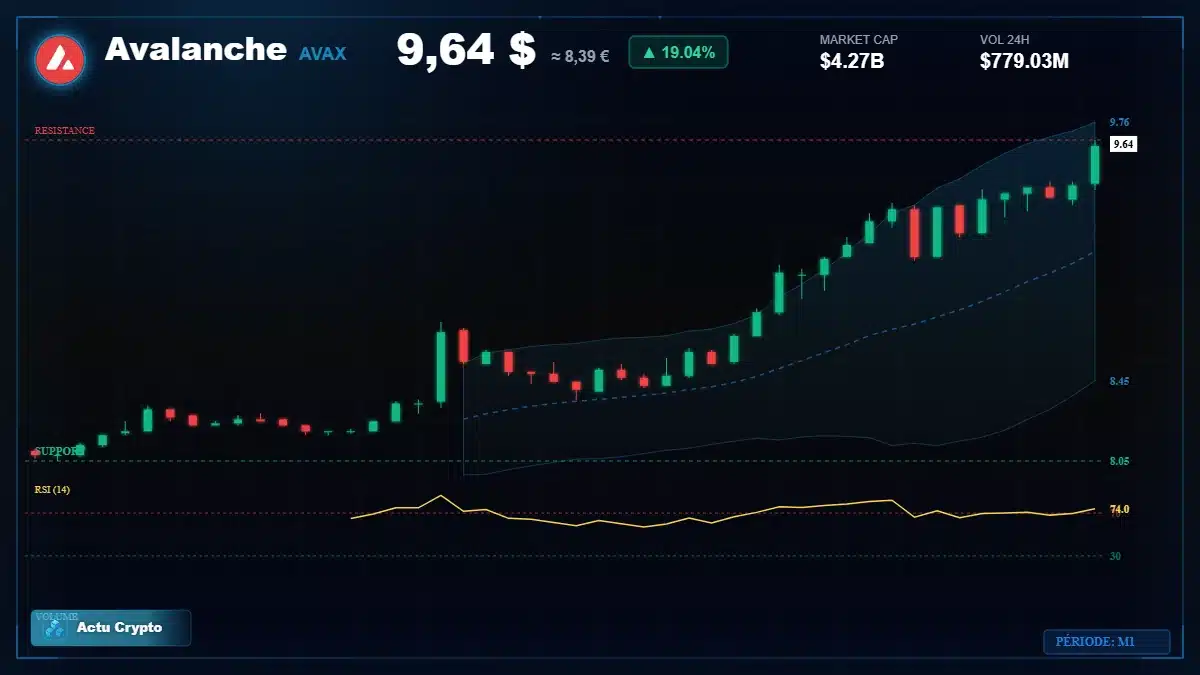Screen dimensions: 1200x675
Task: Click the ≈ 8,39 € conversion
Action: tap(580, 57)
